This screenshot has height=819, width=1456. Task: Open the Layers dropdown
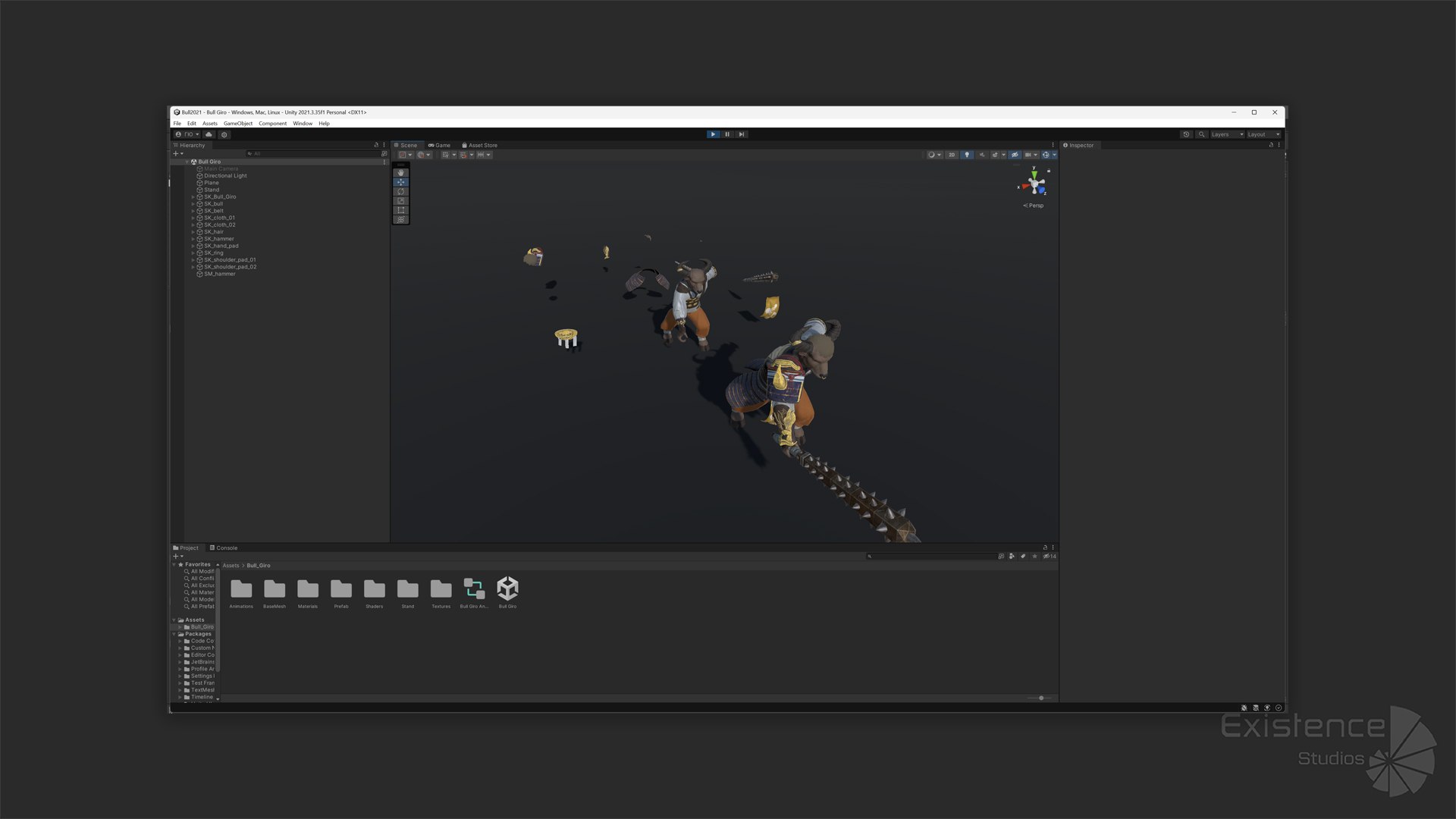click(x=1226, y=134)
